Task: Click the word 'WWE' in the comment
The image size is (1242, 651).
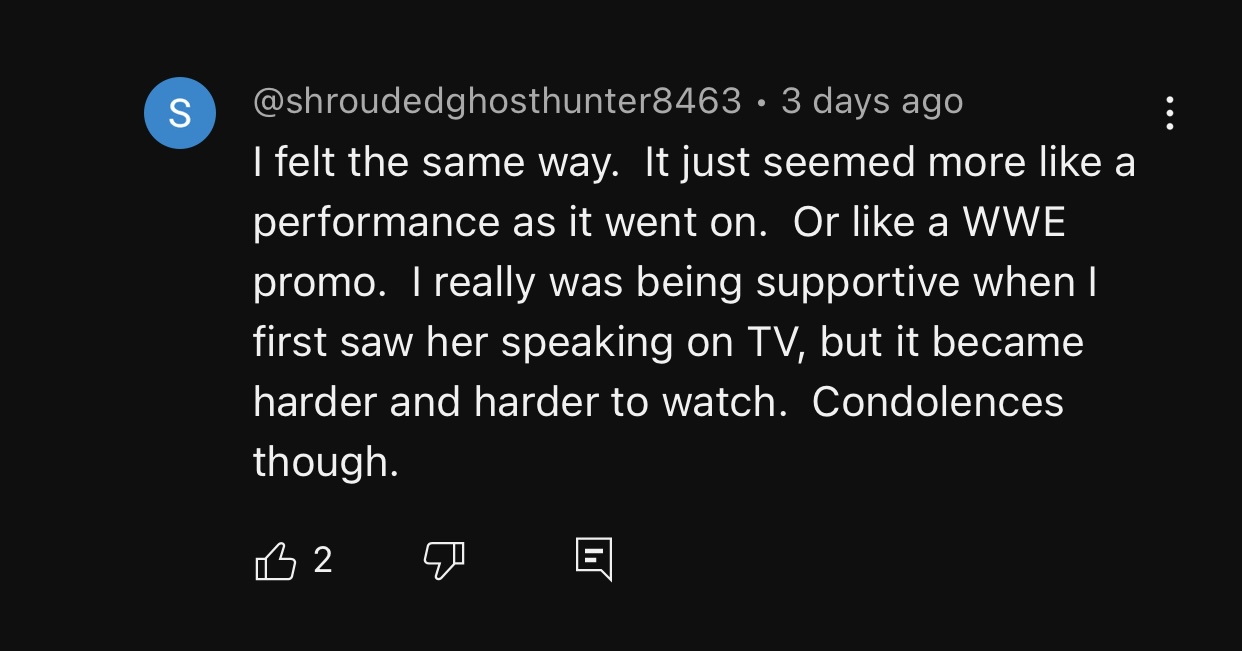Action: point(1014,222)
